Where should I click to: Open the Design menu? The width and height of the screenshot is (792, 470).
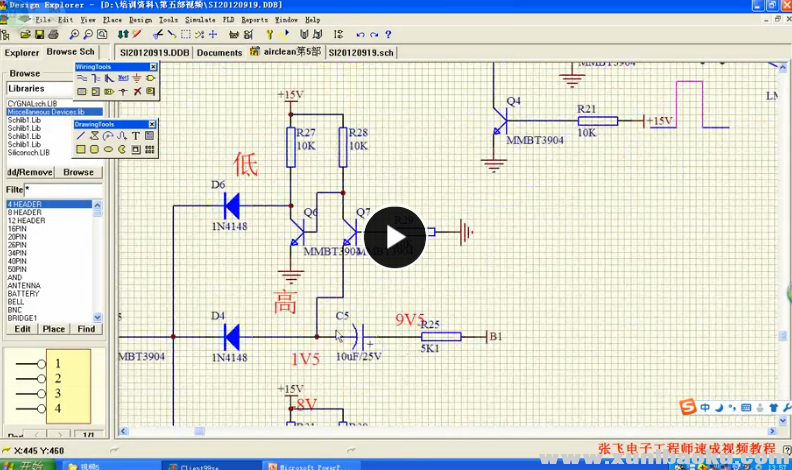click(x=141, y=19)
